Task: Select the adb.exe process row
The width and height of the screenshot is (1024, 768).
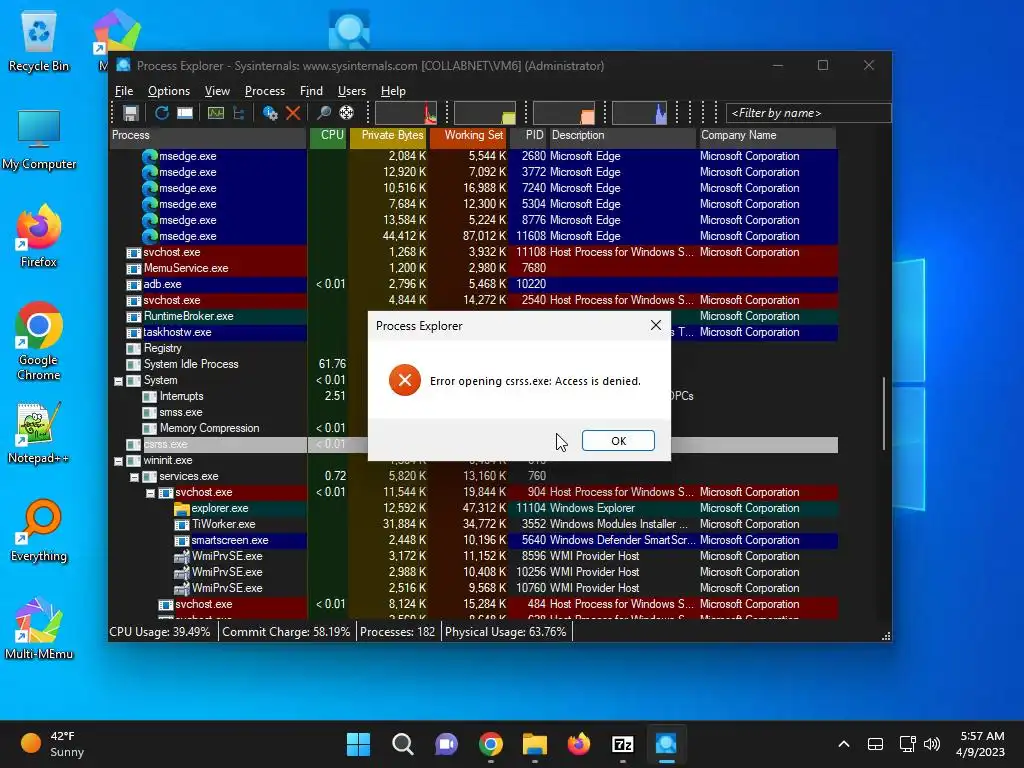Action: (474, 284)
